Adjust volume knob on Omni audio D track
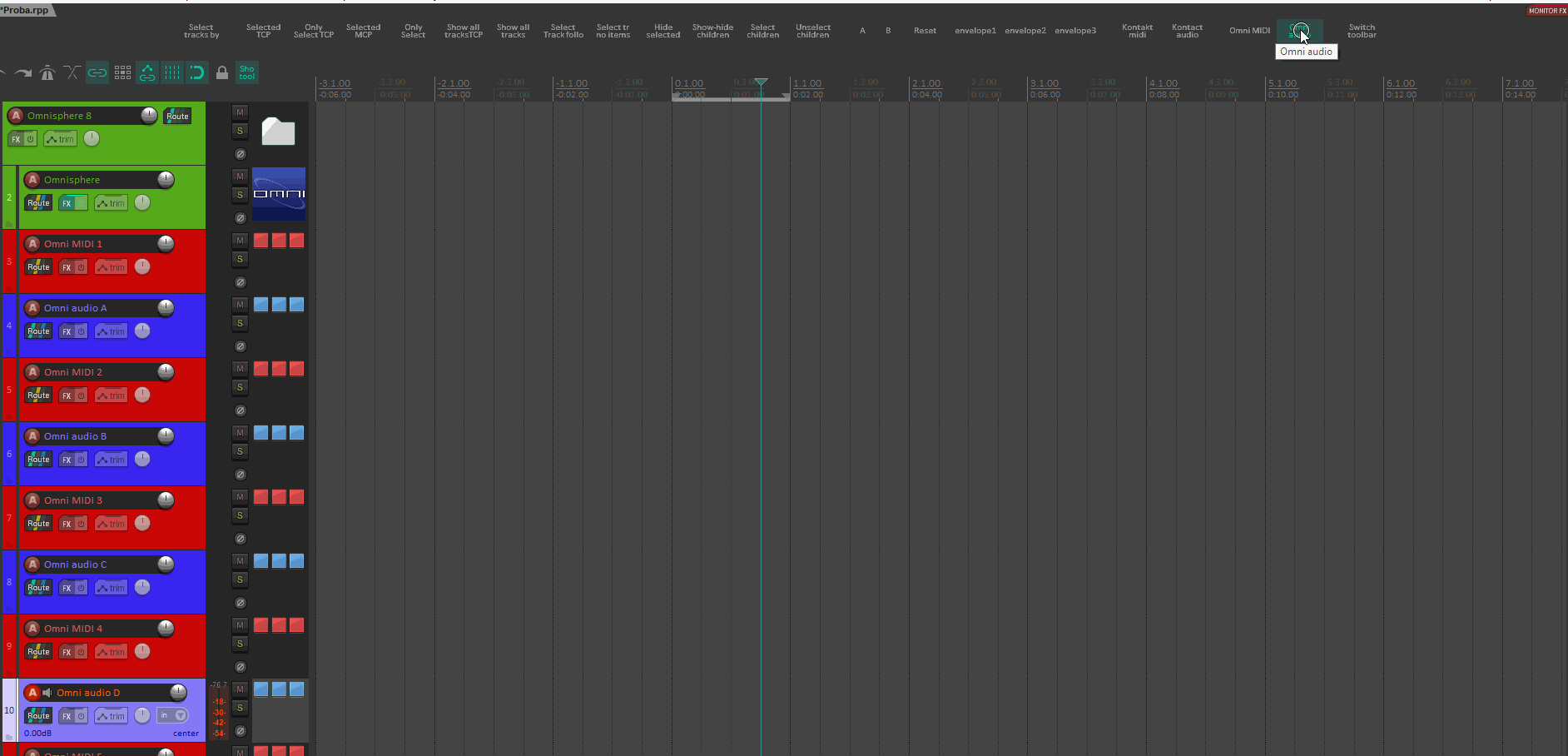 pos(178,692)
